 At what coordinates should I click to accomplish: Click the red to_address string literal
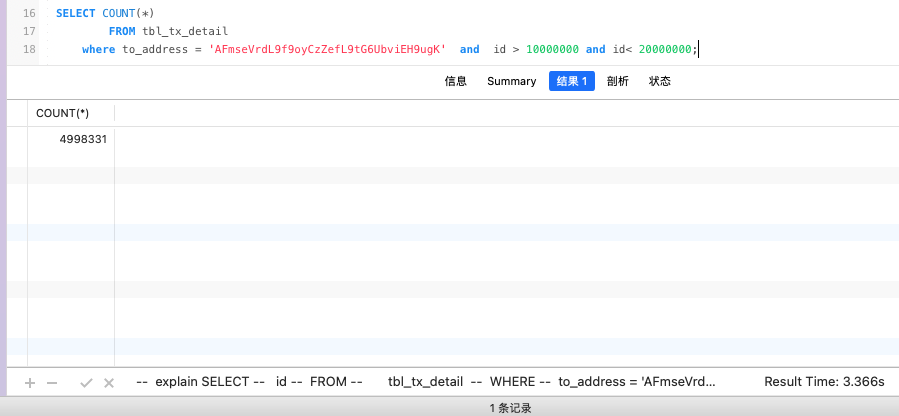tap(327, 49)
